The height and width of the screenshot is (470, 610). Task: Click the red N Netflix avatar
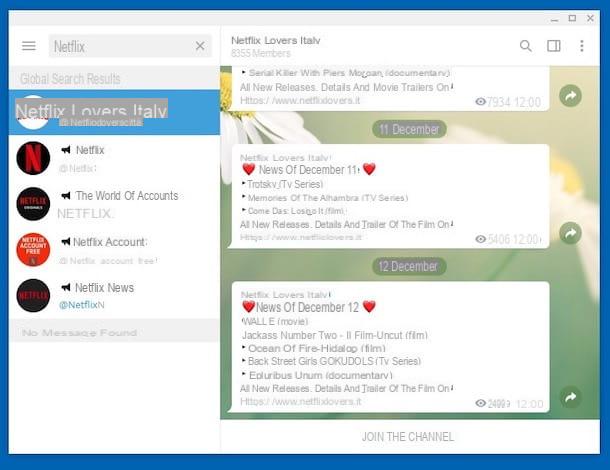pyautogui.click(x=33, y=158)
